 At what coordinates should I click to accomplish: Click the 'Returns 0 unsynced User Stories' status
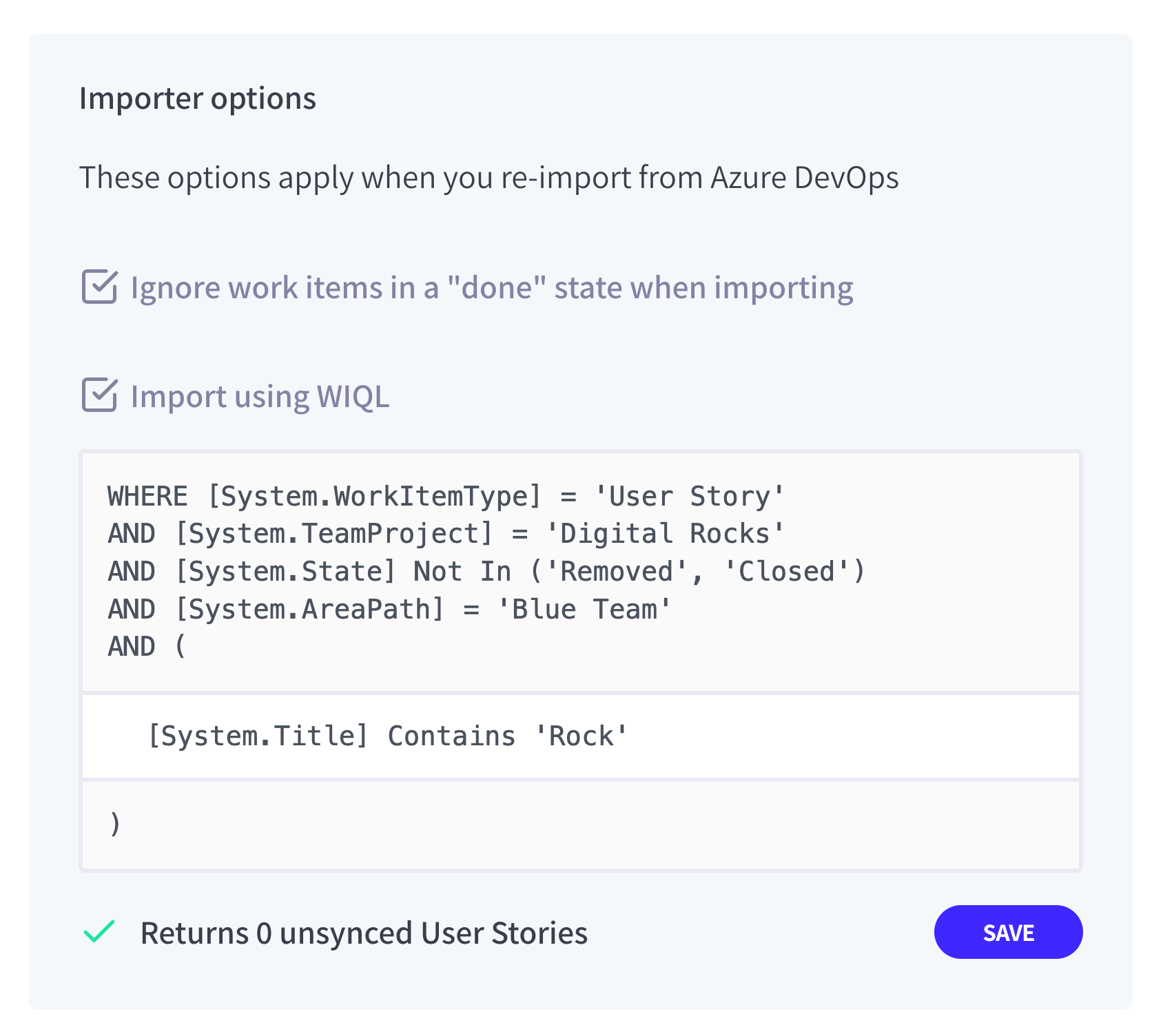[364, 933]
